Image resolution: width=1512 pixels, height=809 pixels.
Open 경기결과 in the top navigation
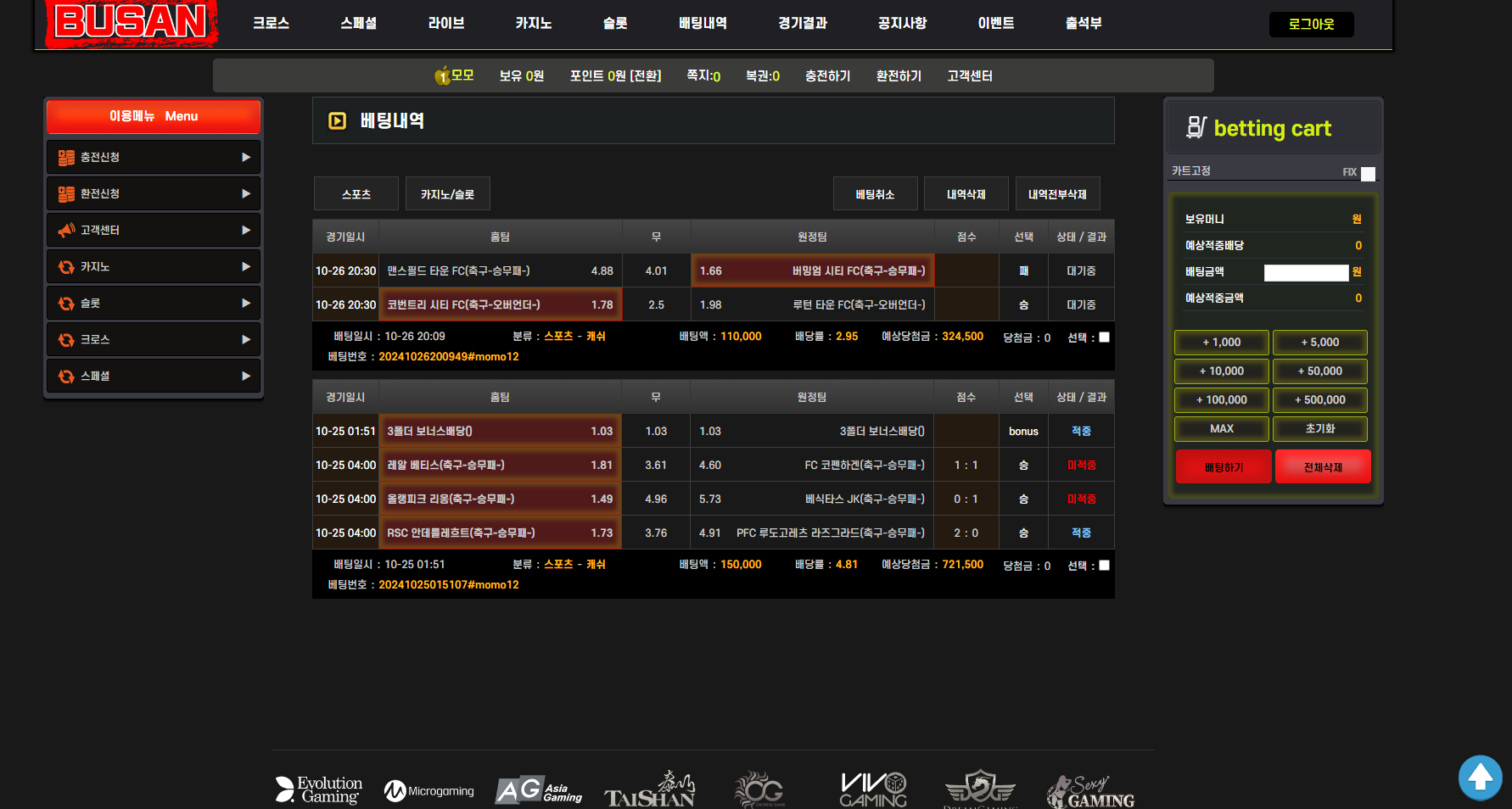(x=802, y=24)
